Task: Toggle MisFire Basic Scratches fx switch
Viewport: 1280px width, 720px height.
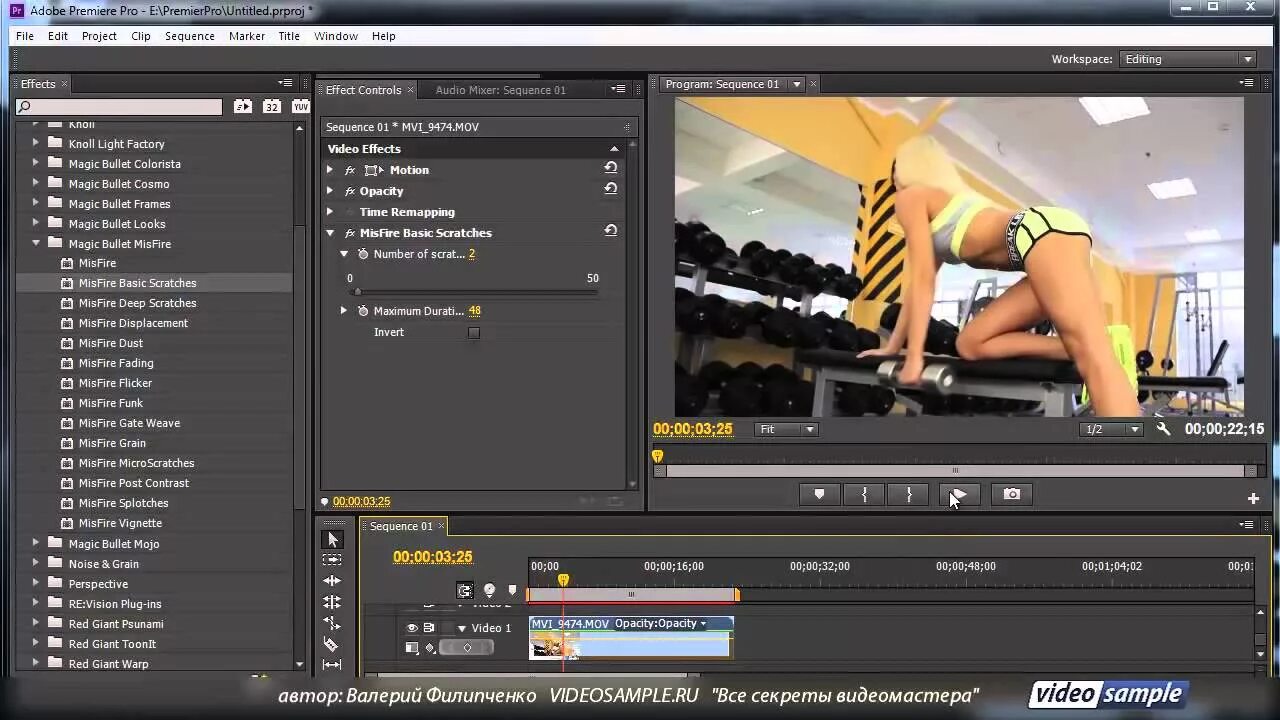Action: [350, 233]
